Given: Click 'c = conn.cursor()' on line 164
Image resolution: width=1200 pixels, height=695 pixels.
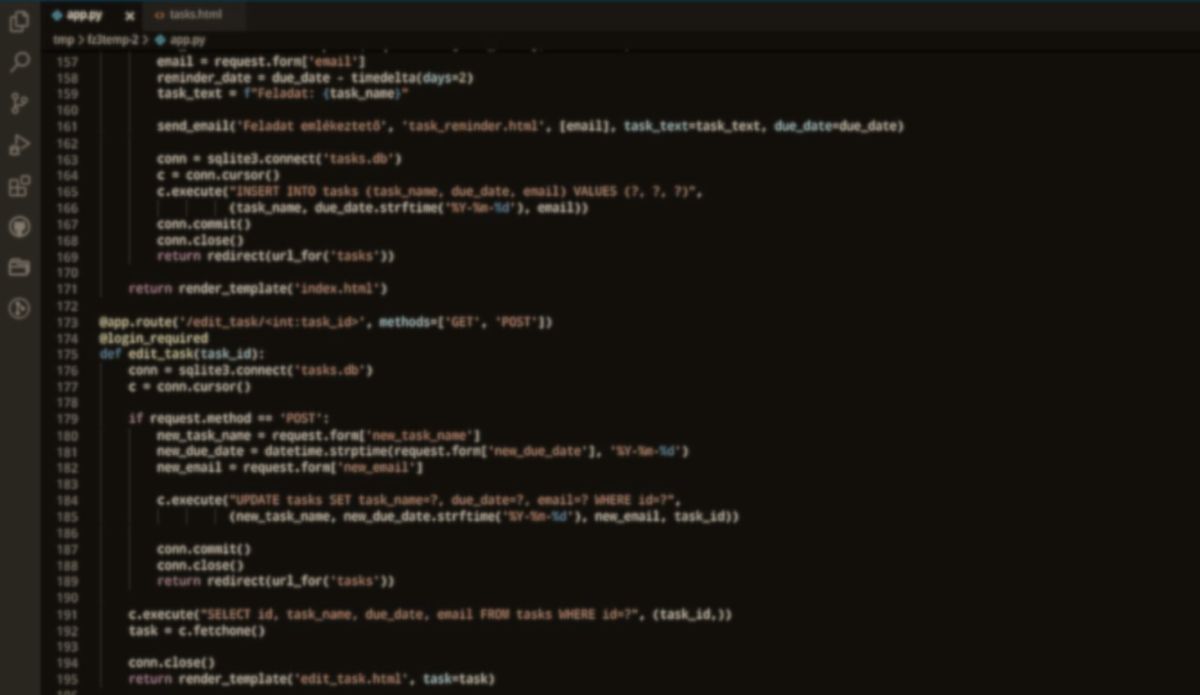Looking at the screenshot, I should coord(218,175).
